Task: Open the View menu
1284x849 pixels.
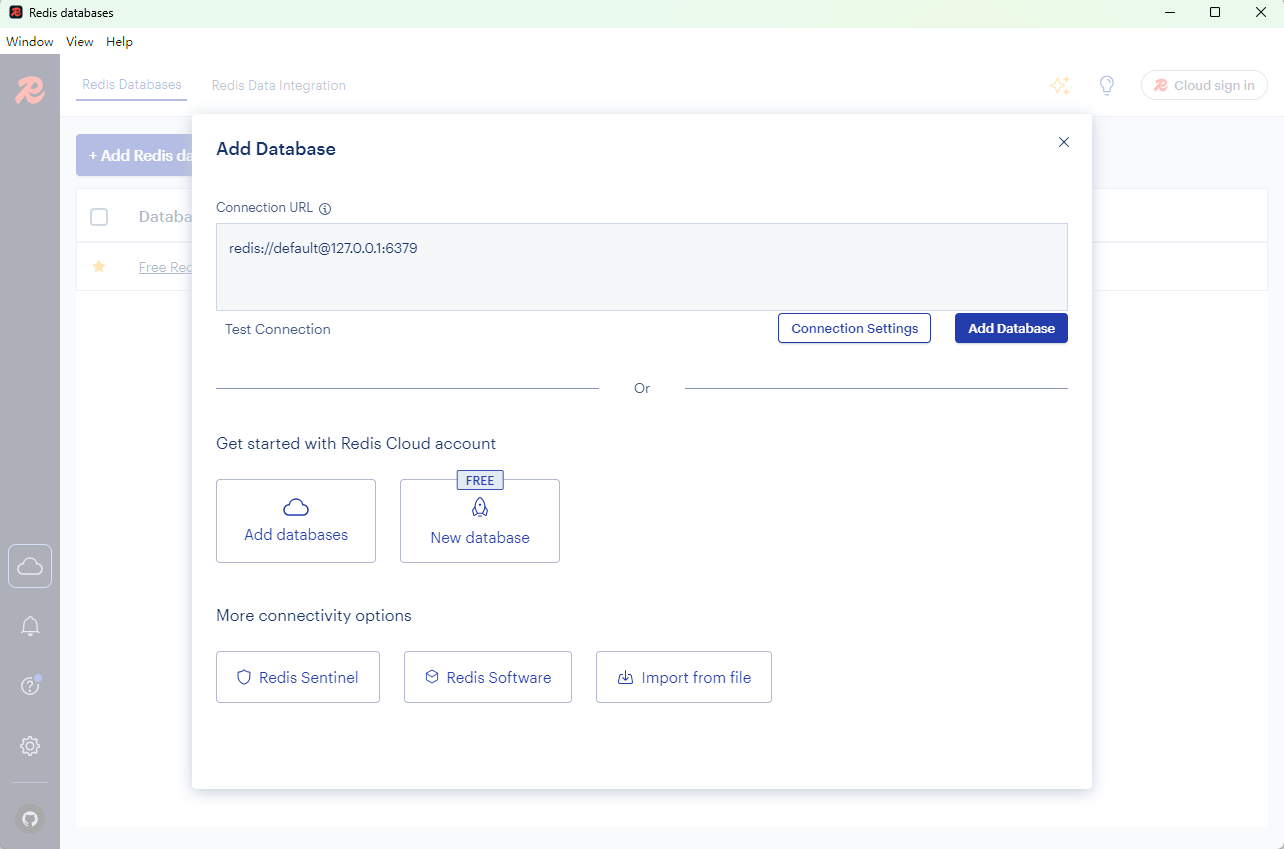Action: 79,41
